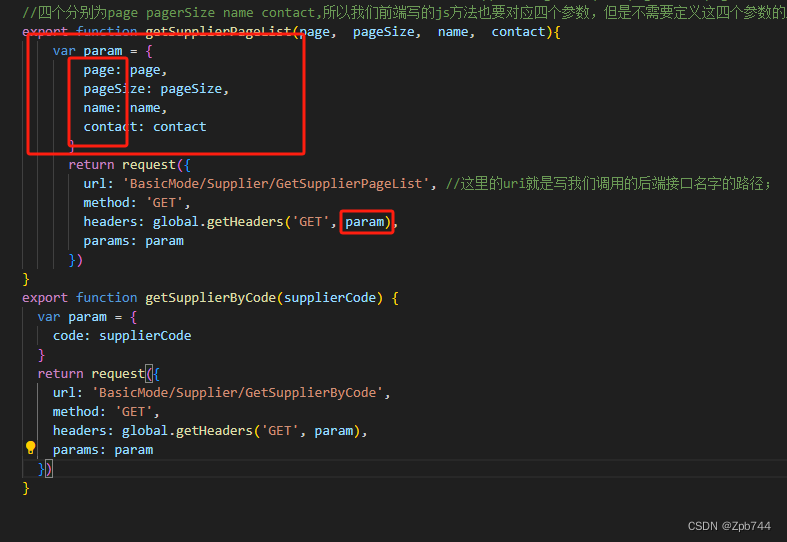This screenshot has height=542, width=787.
Task: Click the Chinese comment after the GetSupplierPageList url
Action: (x=608, y=184)
